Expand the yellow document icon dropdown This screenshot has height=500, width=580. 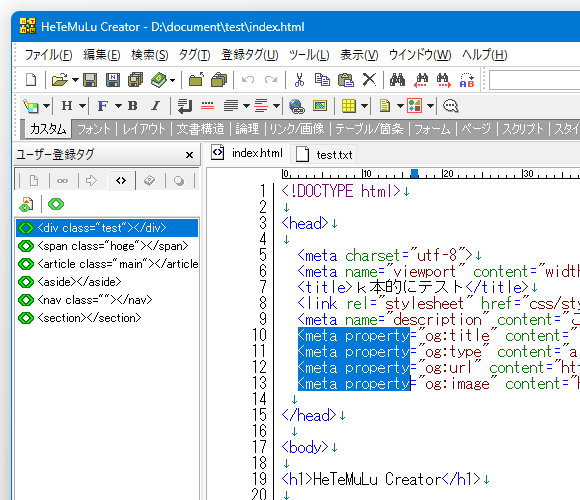[x=400, y=106]
